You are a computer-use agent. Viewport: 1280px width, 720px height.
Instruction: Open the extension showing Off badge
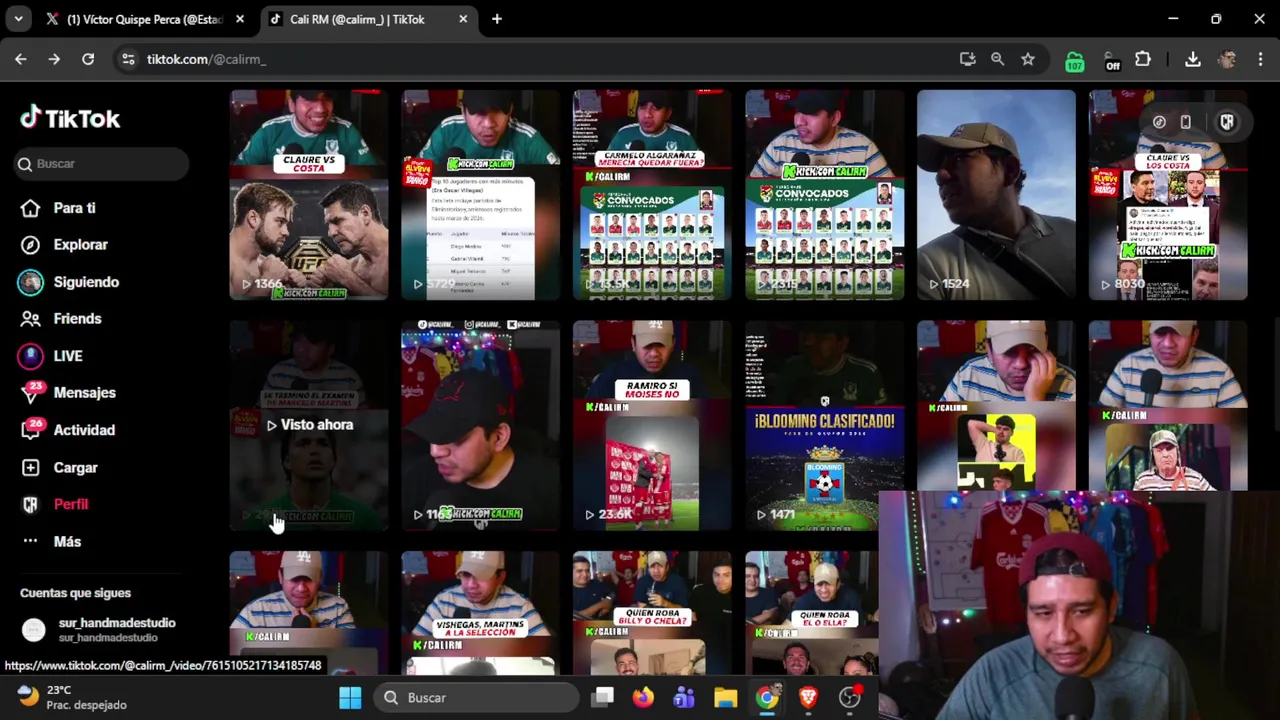coord(1111,60)
